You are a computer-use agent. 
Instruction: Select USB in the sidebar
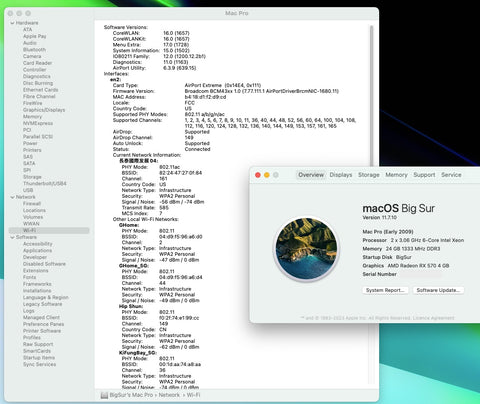click(x=28, y=190)
